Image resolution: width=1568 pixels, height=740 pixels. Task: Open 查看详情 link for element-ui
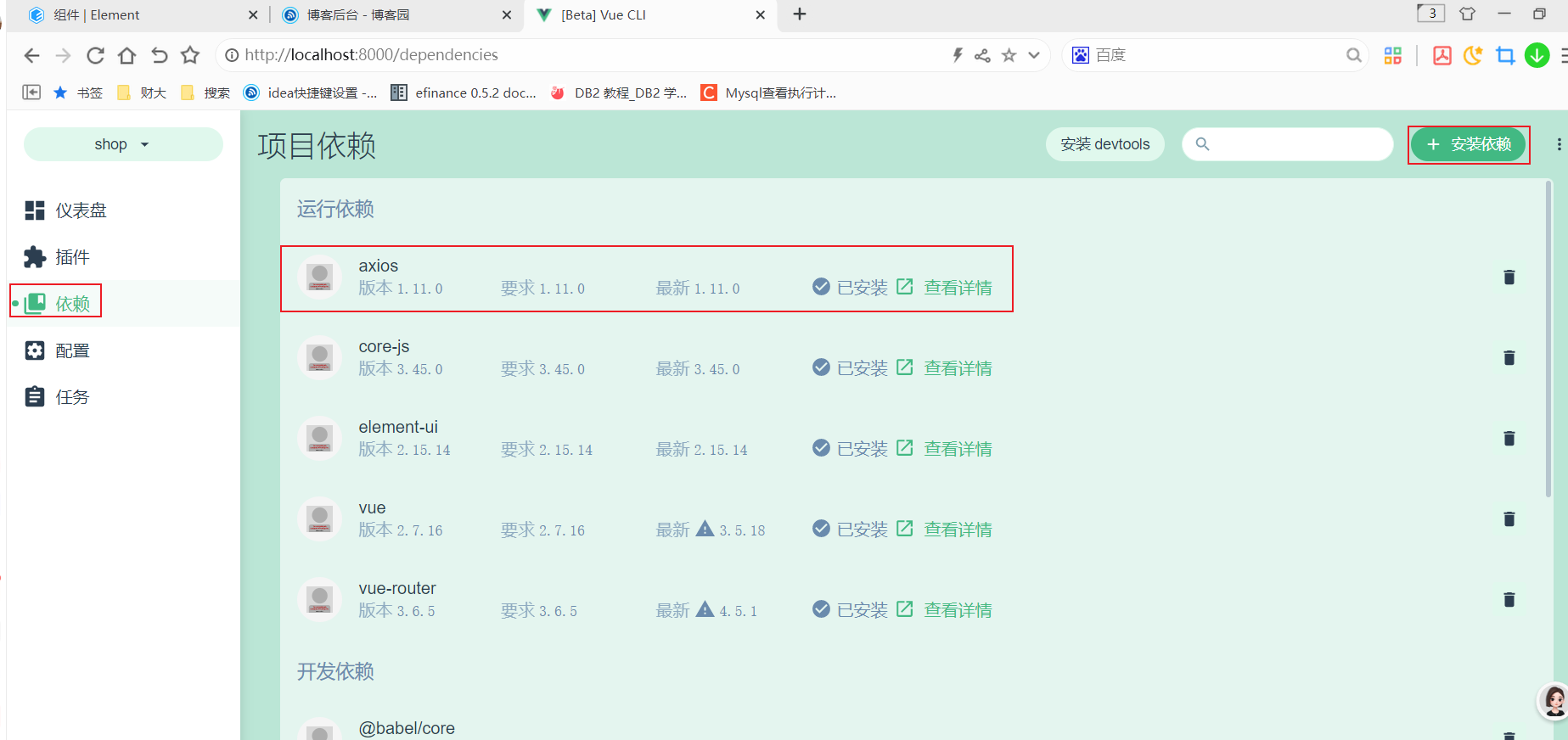click(x=958, y=449)
